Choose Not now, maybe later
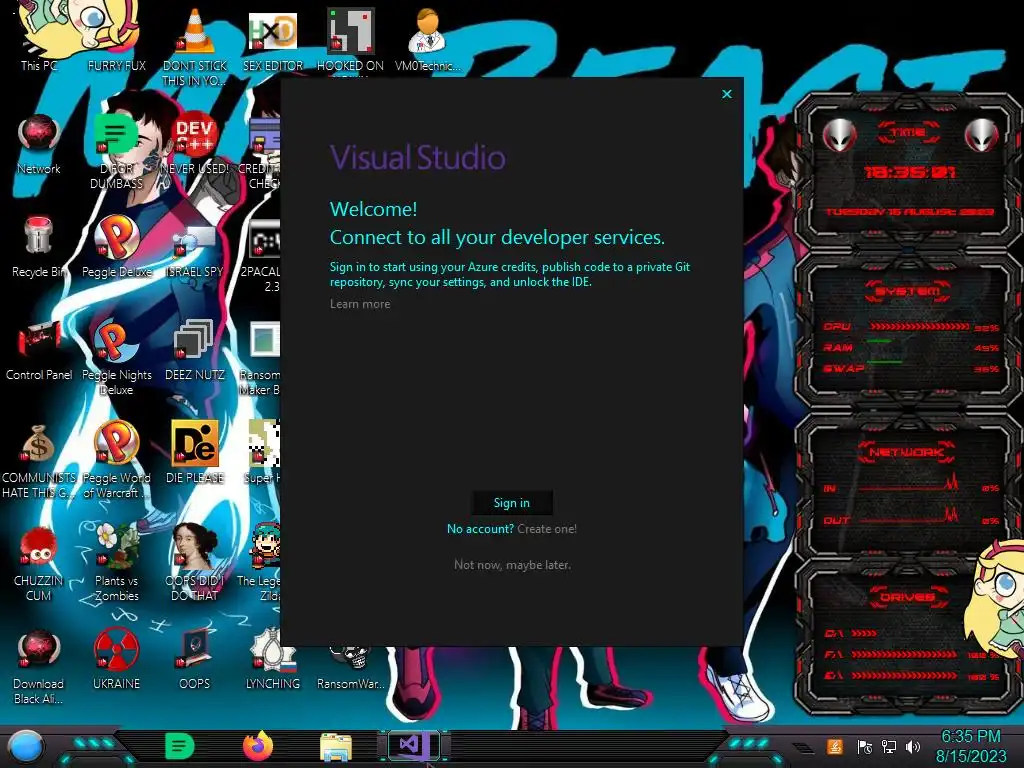 (x=512, y=565)
